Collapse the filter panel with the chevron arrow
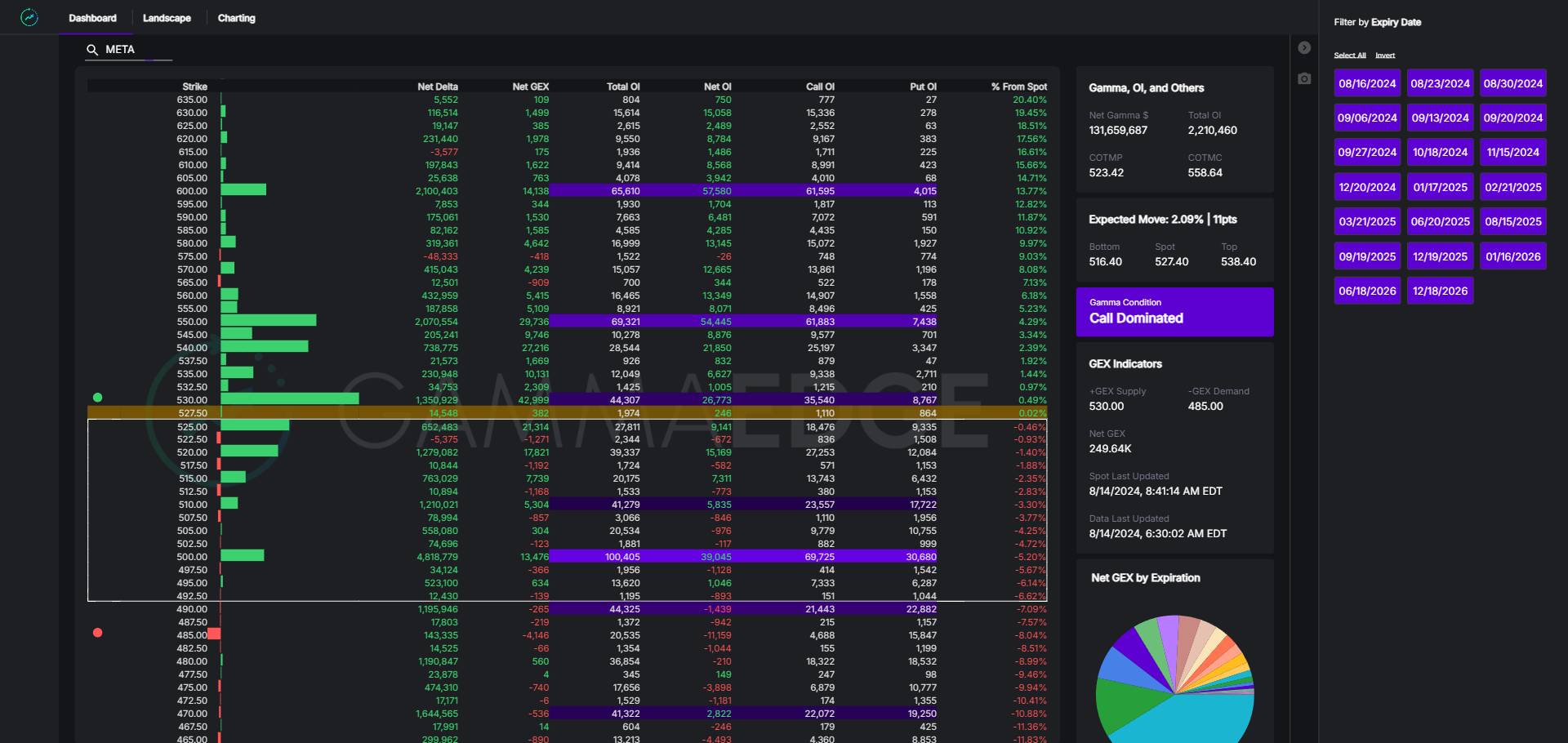 [1304, 48]
